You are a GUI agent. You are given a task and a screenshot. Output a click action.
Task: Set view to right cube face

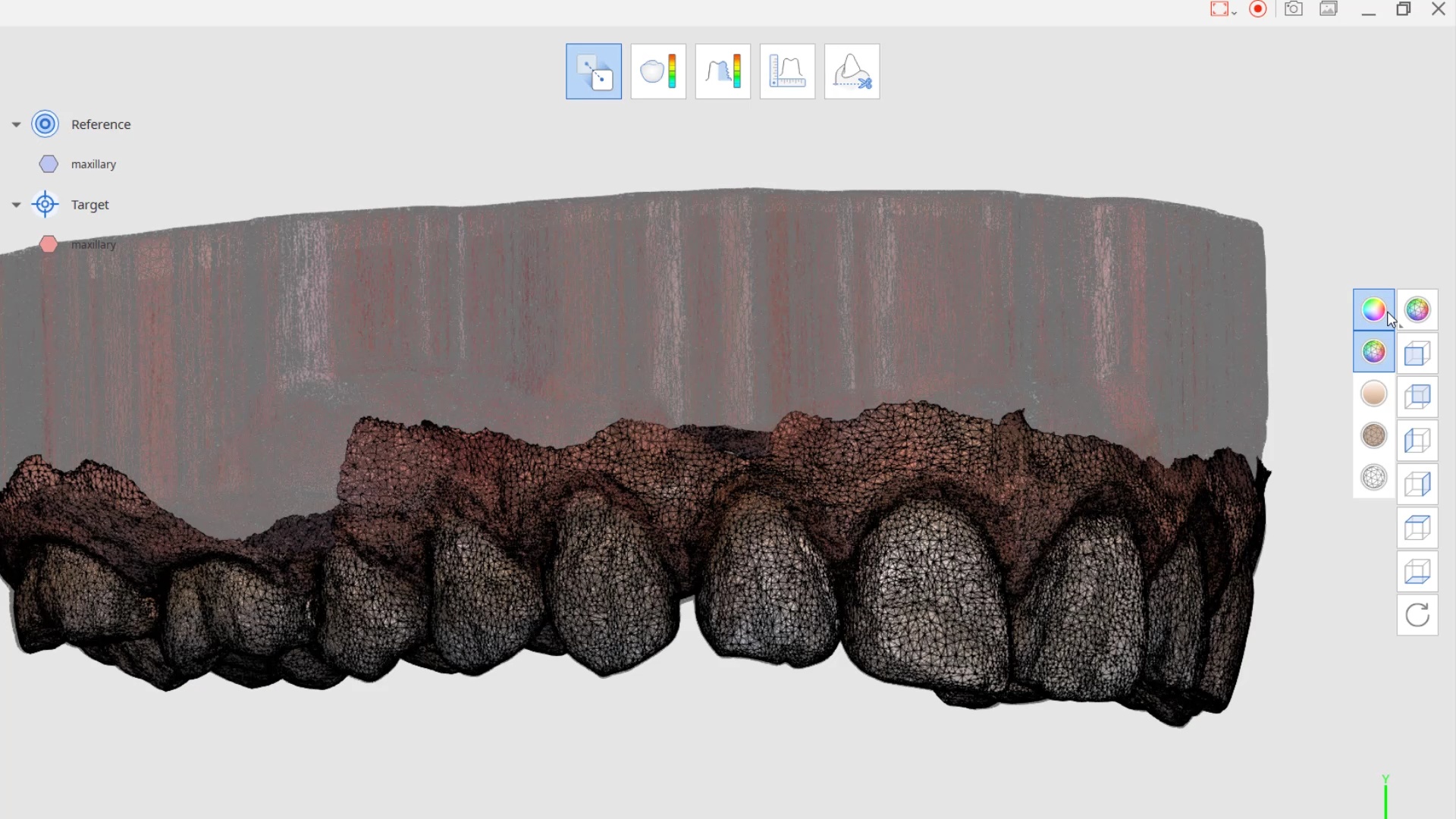point(1417,484)
